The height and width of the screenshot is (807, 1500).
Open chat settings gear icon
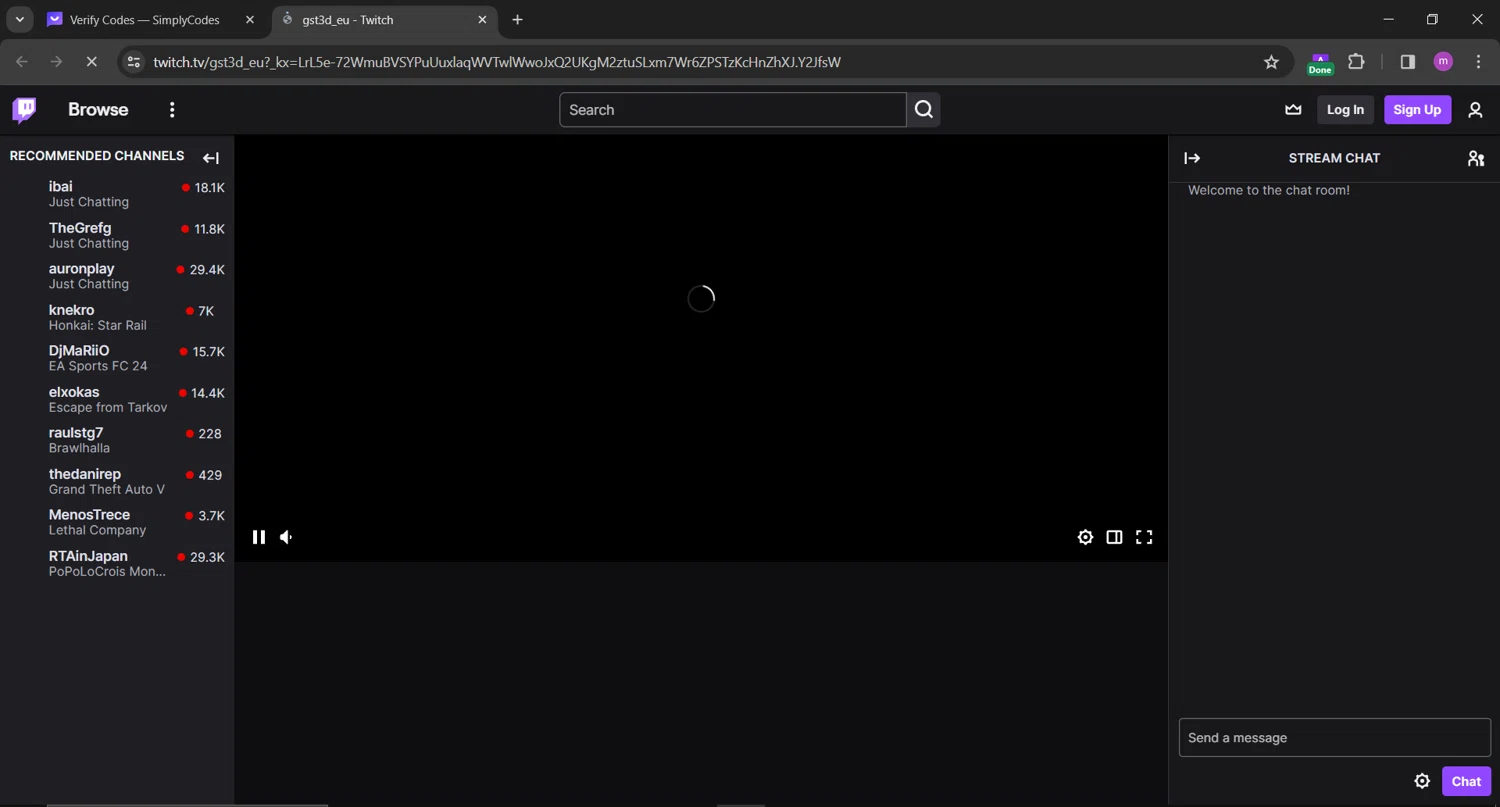click(1422, 781)
